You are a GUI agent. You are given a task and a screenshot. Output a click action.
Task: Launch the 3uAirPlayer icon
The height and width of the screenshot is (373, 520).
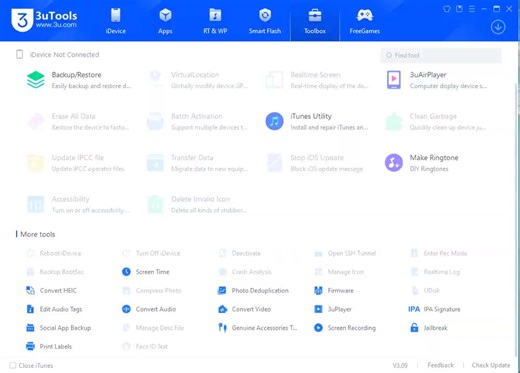pos(394,80)
